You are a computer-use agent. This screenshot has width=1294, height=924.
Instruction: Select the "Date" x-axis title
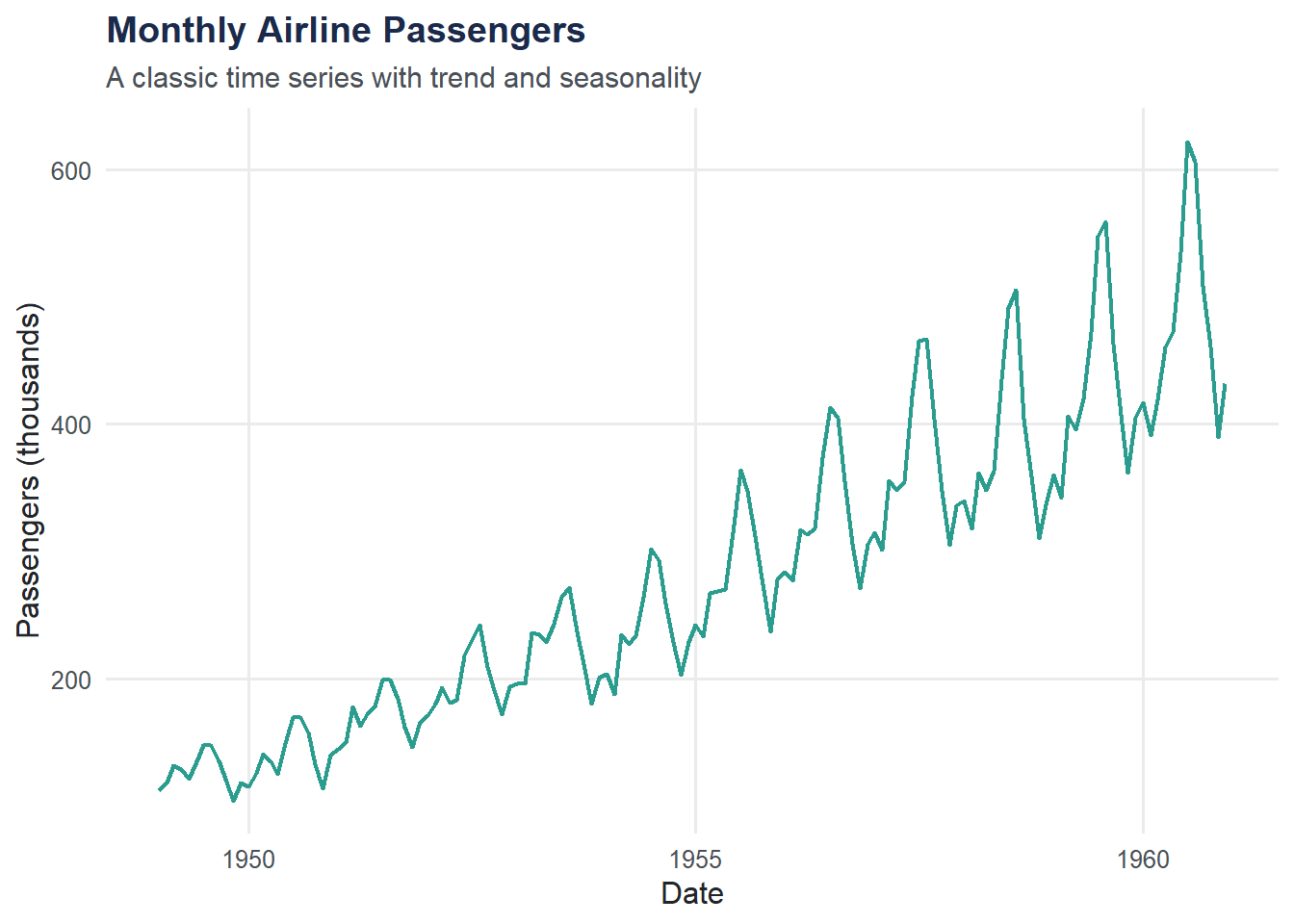point(692,893)
